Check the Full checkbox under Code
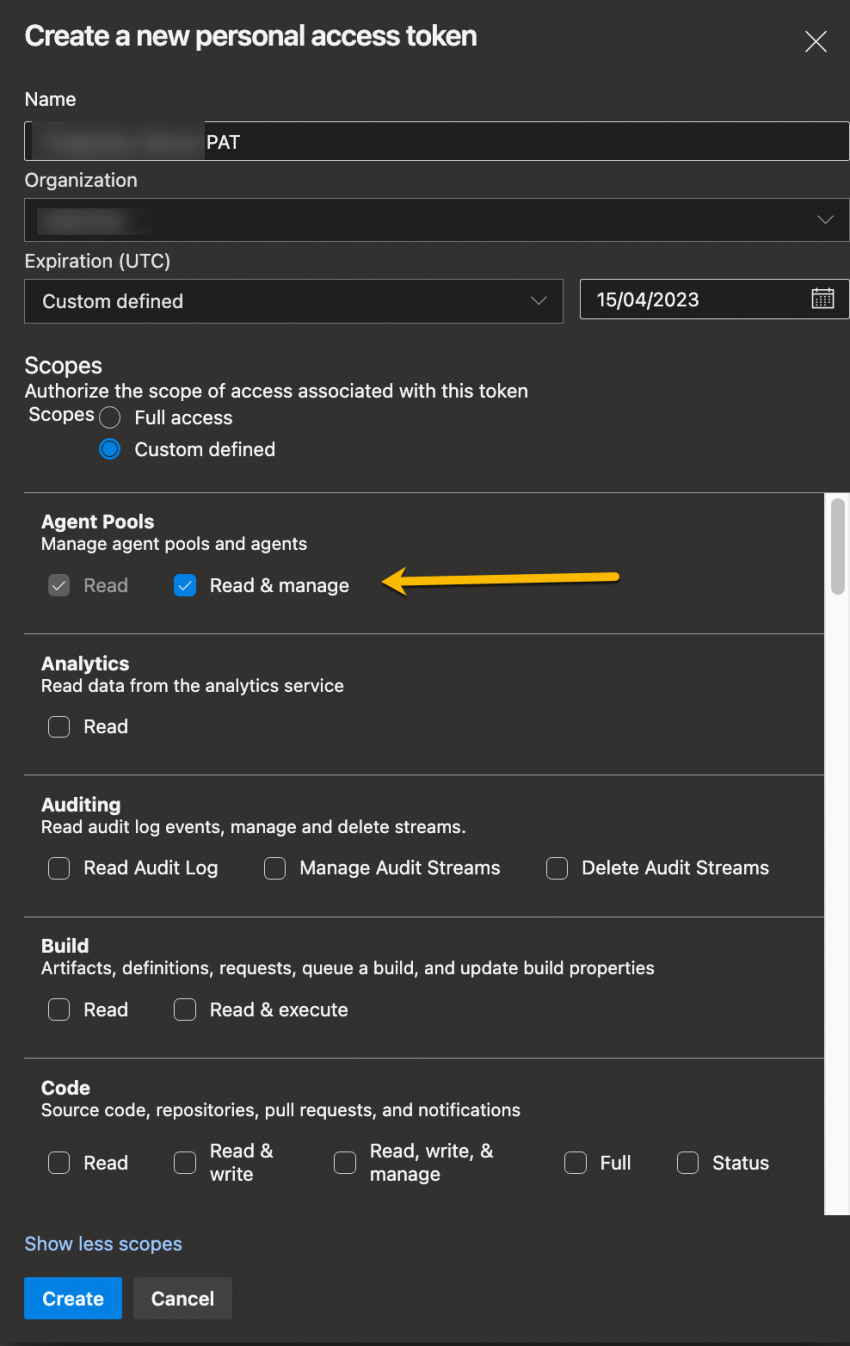 click(x=576, y=1162)
